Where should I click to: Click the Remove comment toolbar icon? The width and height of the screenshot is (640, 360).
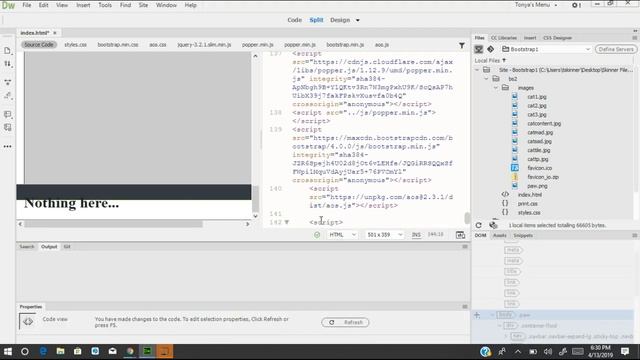(7, 127)
